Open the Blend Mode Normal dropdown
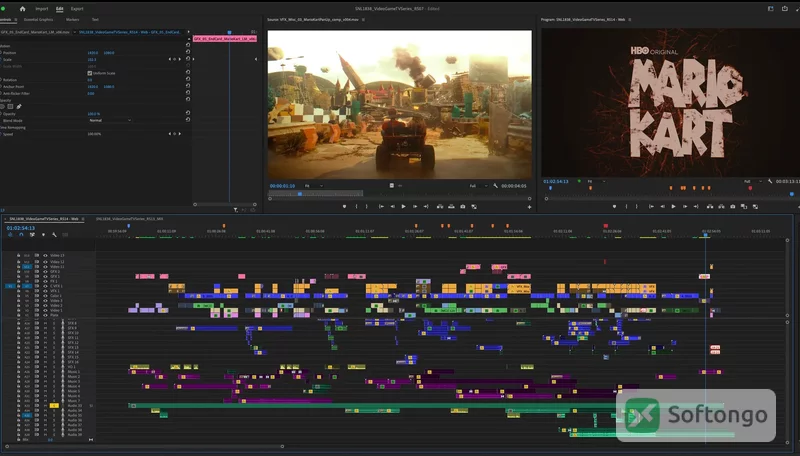Image resolution: width=800 pixels, height=456 pixels. click(110, 120)
